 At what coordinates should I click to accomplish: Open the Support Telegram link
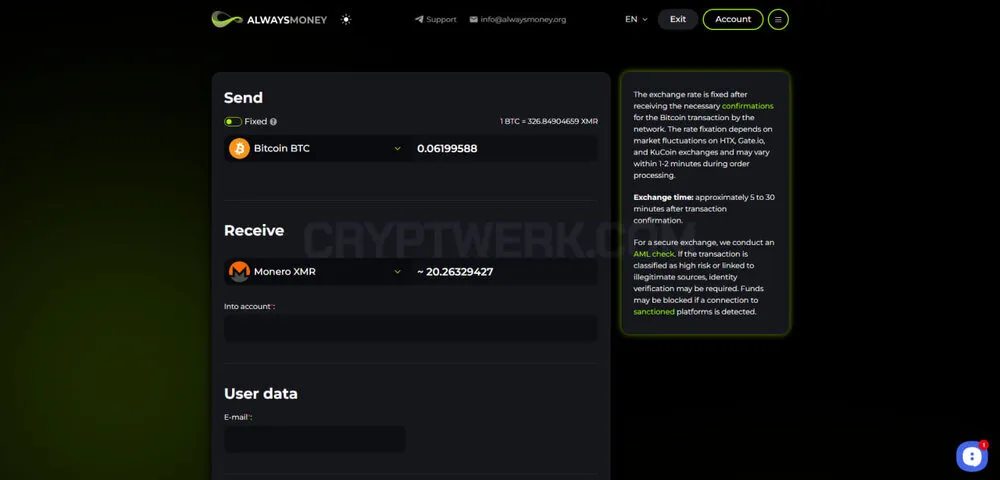click(436, 19)
